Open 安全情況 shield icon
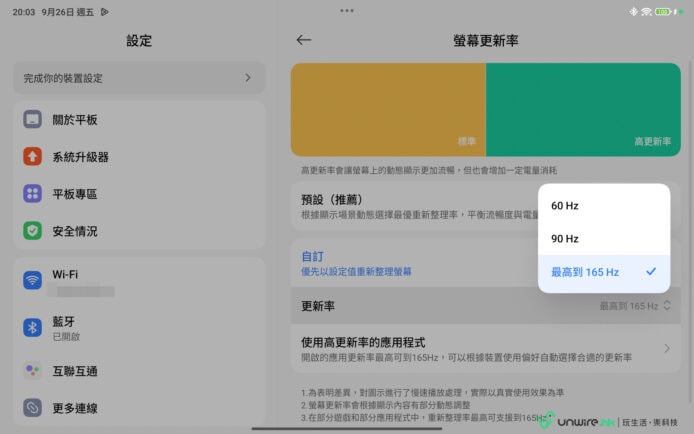694x434 pixels. (x=33, y=231)
